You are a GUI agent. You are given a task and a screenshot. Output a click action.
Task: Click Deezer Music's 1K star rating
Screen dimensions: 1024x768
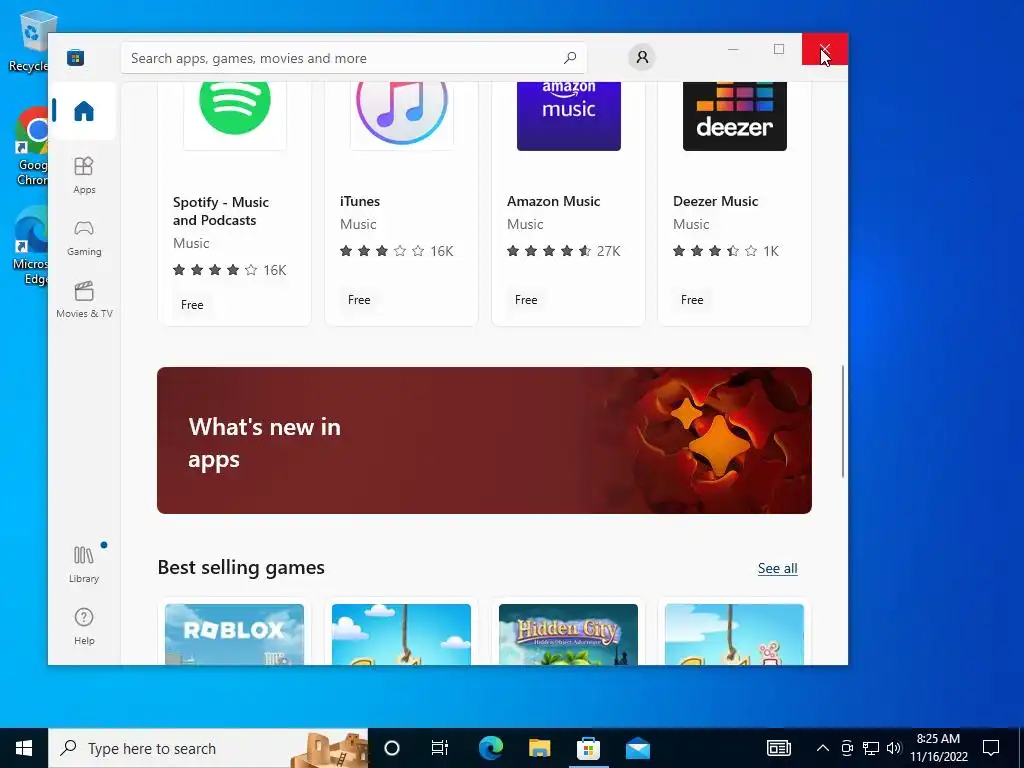726,251
